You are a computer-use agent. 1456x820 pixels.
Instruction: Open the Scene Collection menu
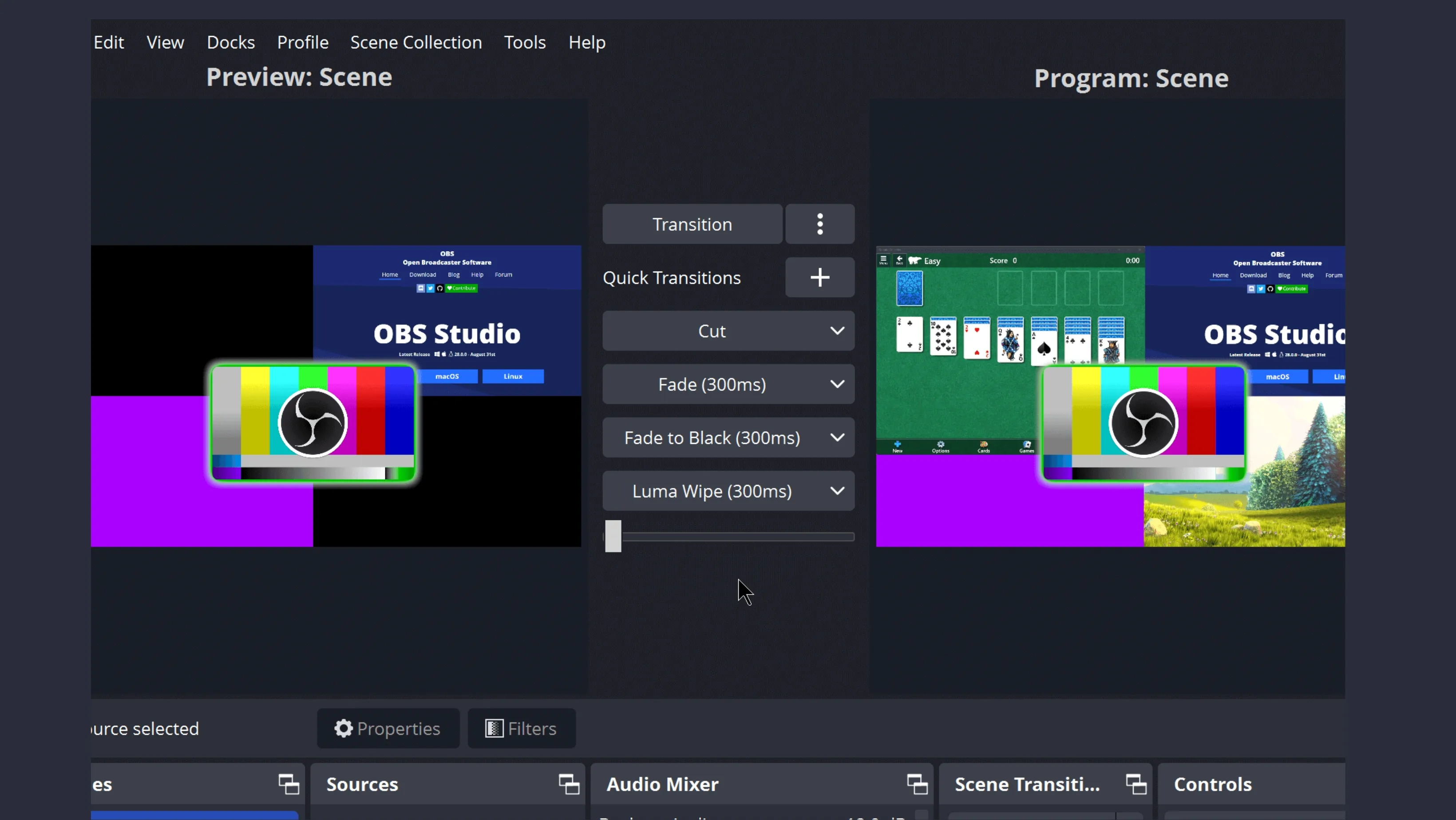coord(416,42)
